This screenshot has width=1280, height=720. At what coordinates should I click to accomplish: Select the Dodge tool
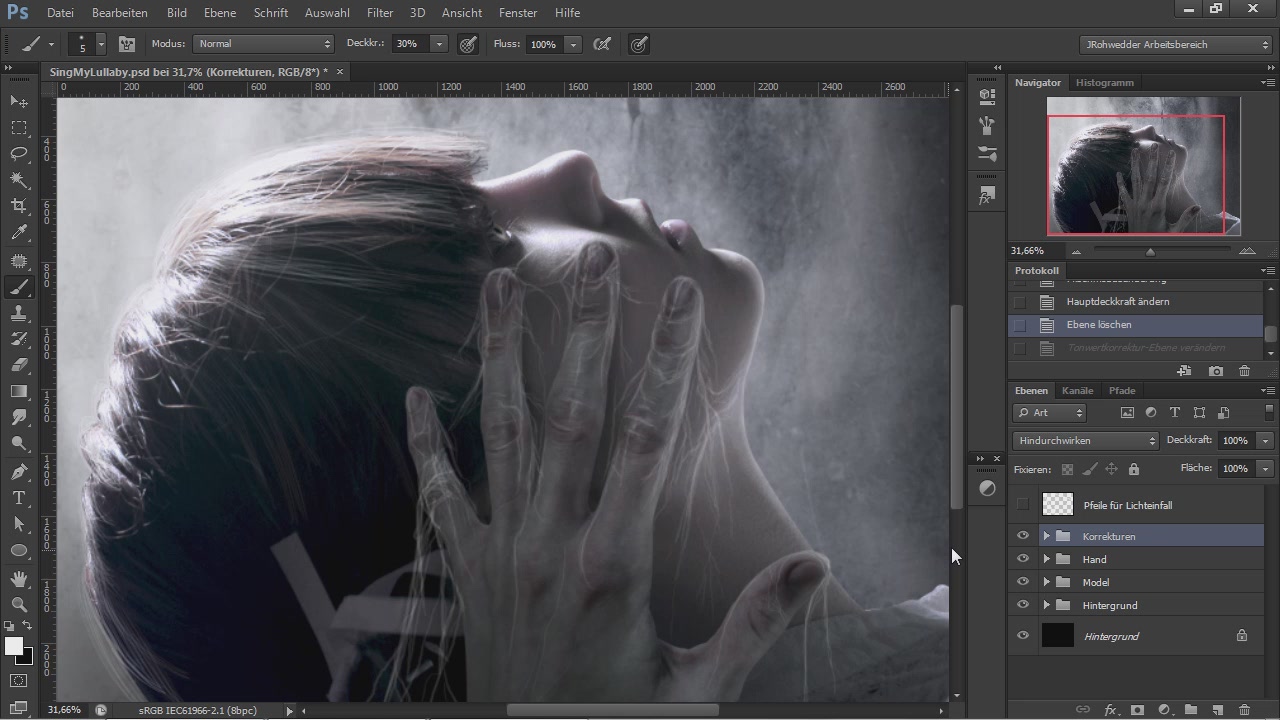19,444
